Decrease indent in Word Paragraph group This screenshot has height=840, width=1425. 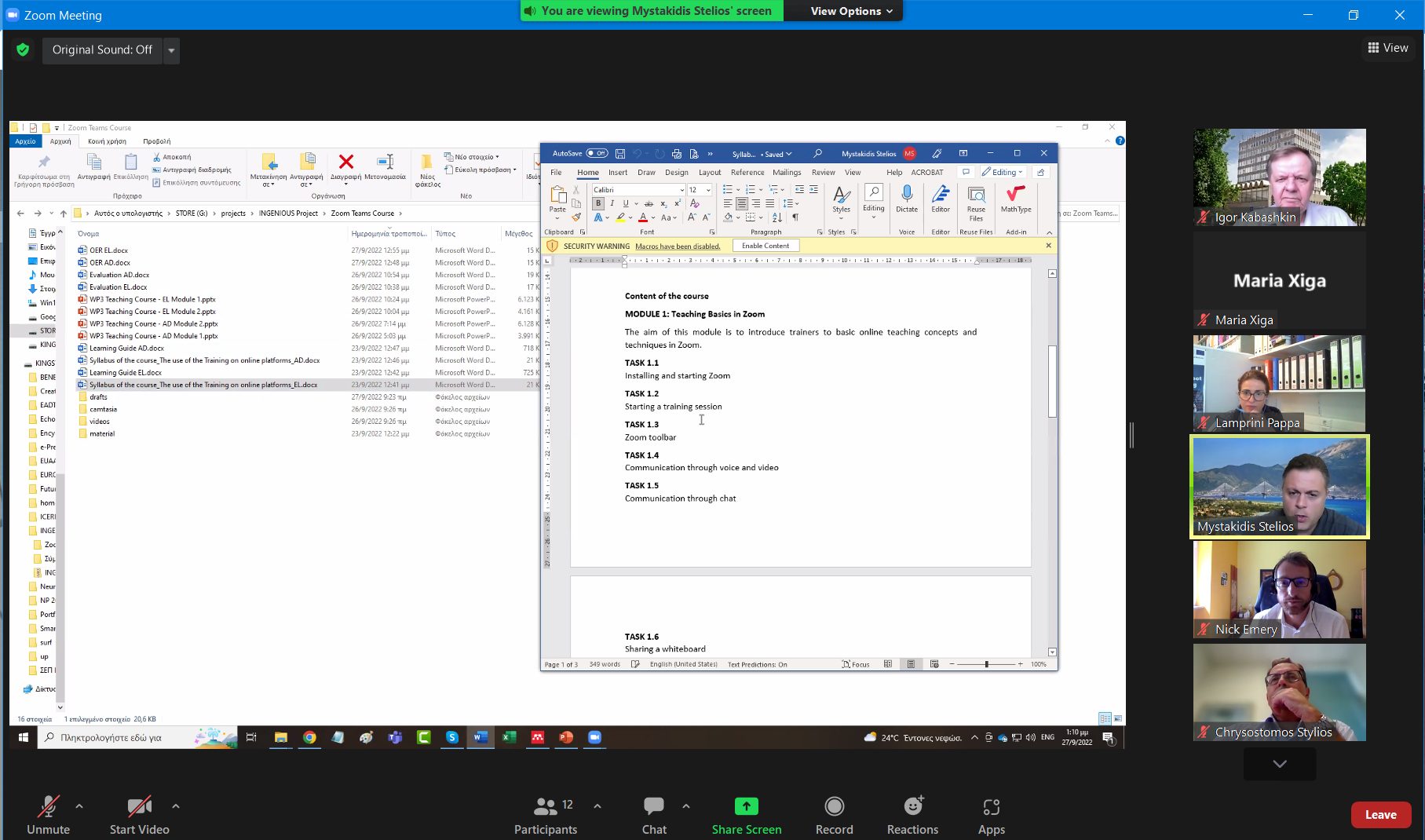[x=799, y=189]
